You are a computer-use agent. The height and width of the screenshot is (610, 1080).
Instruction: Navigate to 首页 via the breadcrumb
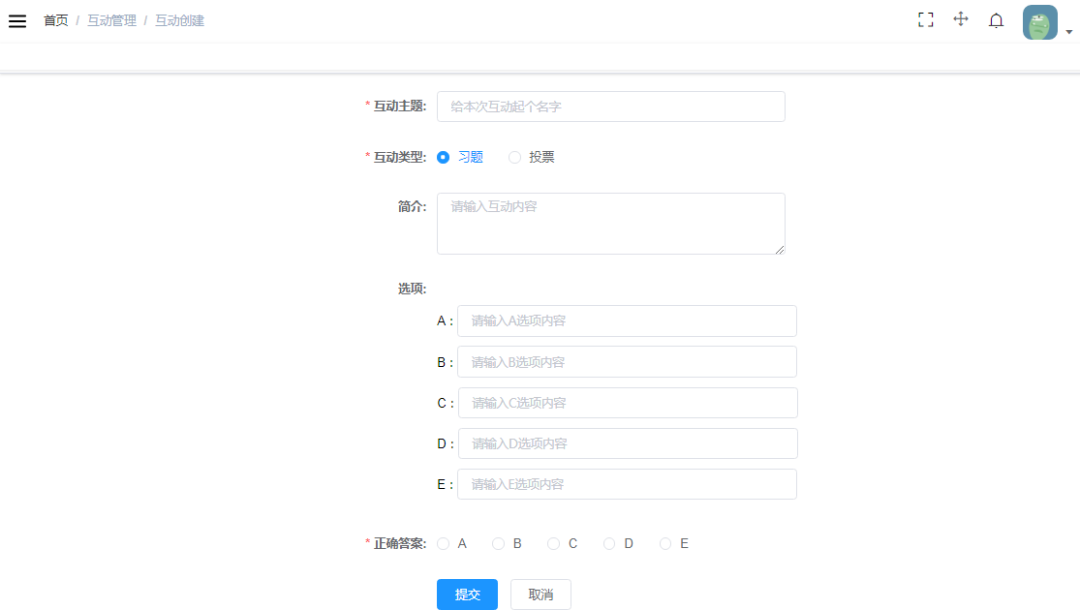pos(55,19)
